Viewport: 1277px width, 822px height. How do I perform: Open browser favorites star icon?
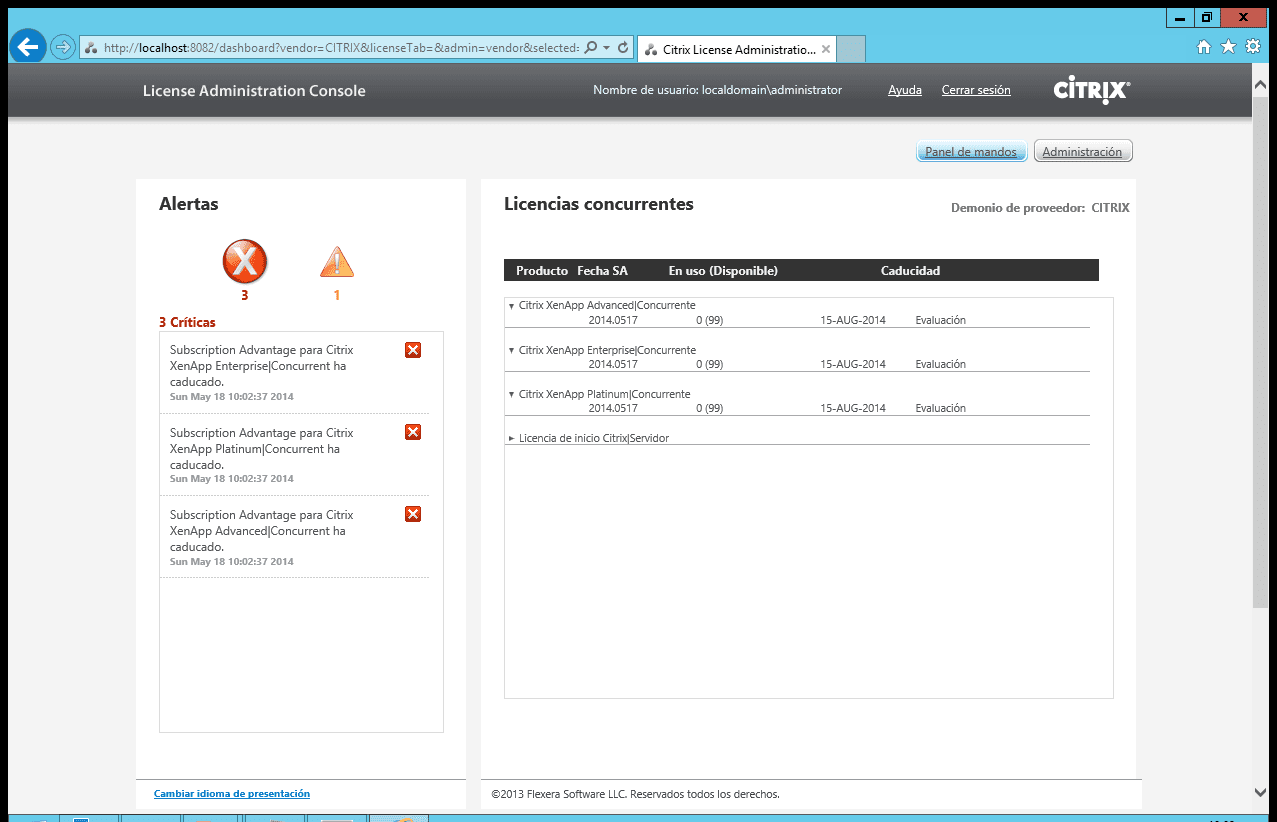(x=1228, y=47)
